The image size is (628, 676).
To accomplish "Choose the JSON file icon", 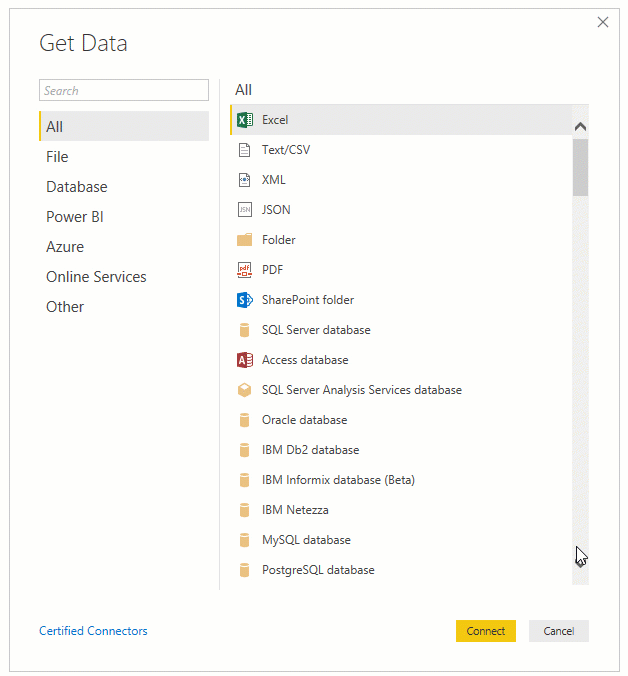I will pos(244,210).
